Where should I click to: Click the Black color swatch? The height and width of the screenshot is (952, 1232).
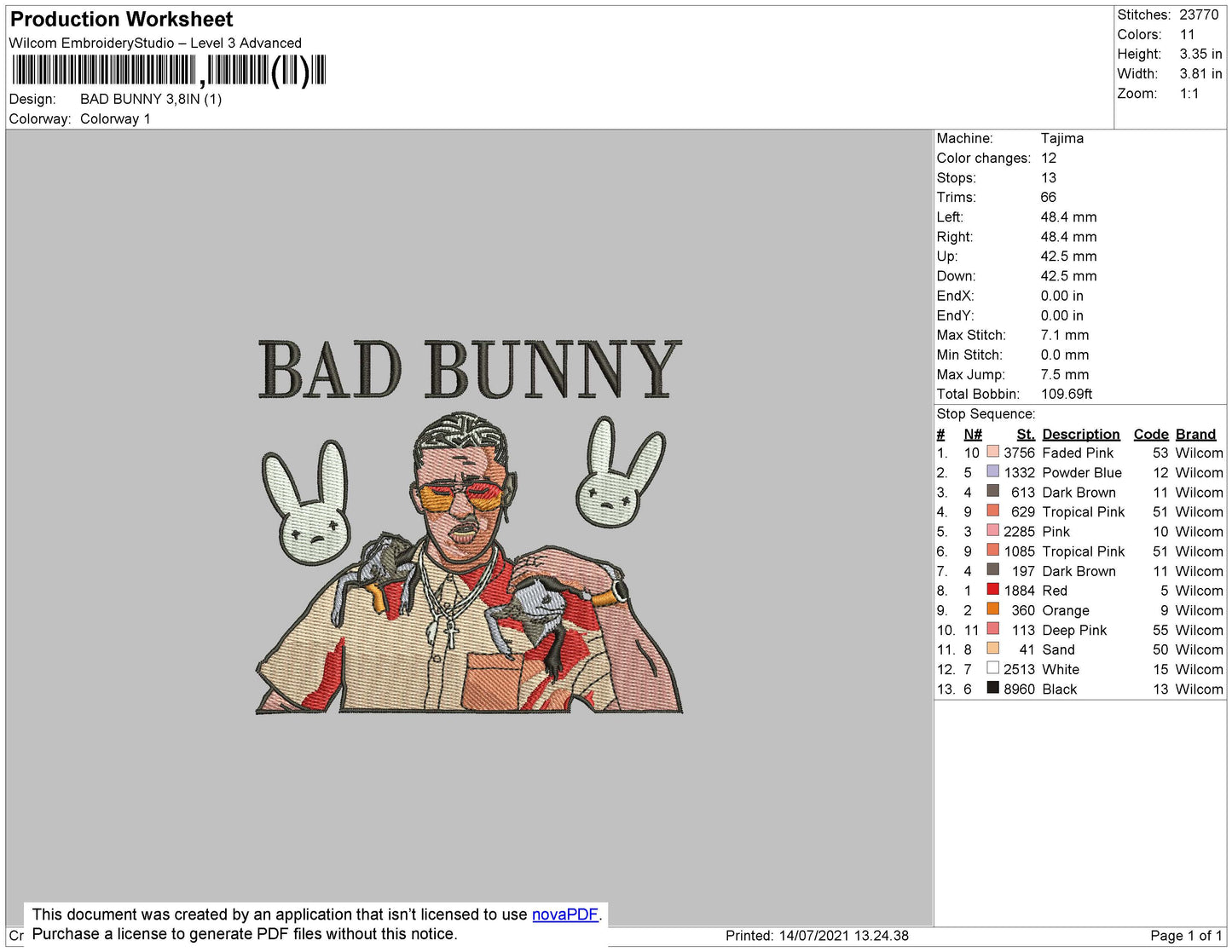click(992, 687)
